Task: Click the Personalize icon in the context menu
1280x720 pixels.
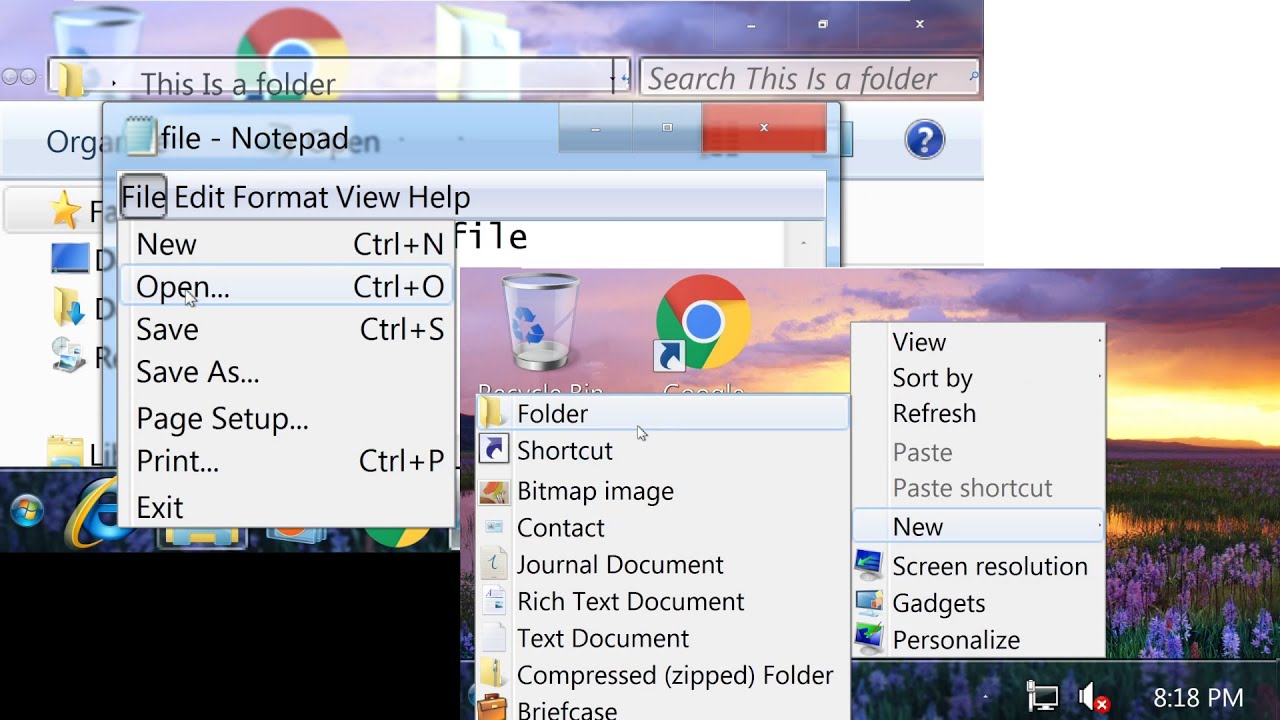Action: pyautogui.click(x=869, y=639)
